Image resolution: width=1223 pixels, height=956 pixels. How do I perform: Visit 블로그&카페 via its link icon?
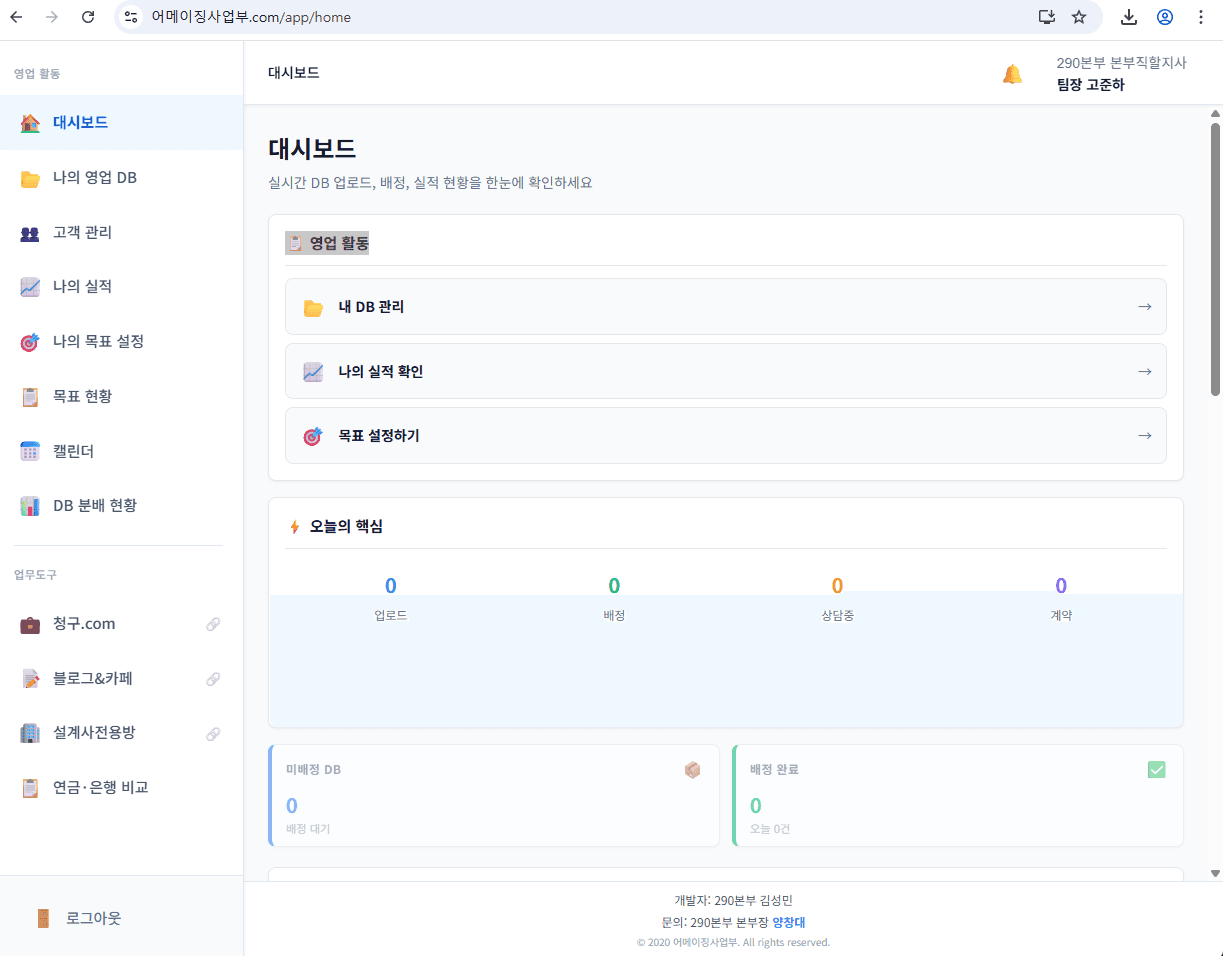coord(212,678)
